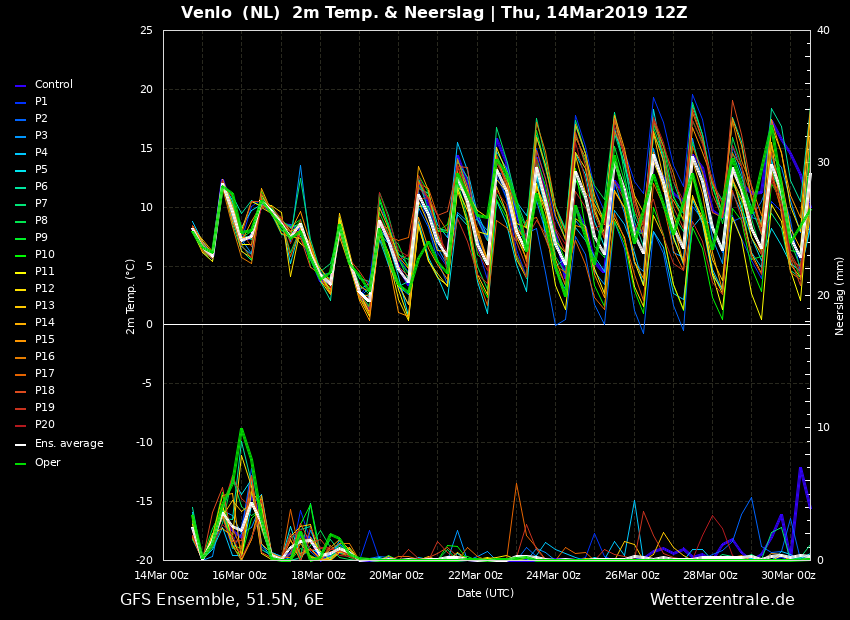Click the Control legend entry

[x=53, y=85]
